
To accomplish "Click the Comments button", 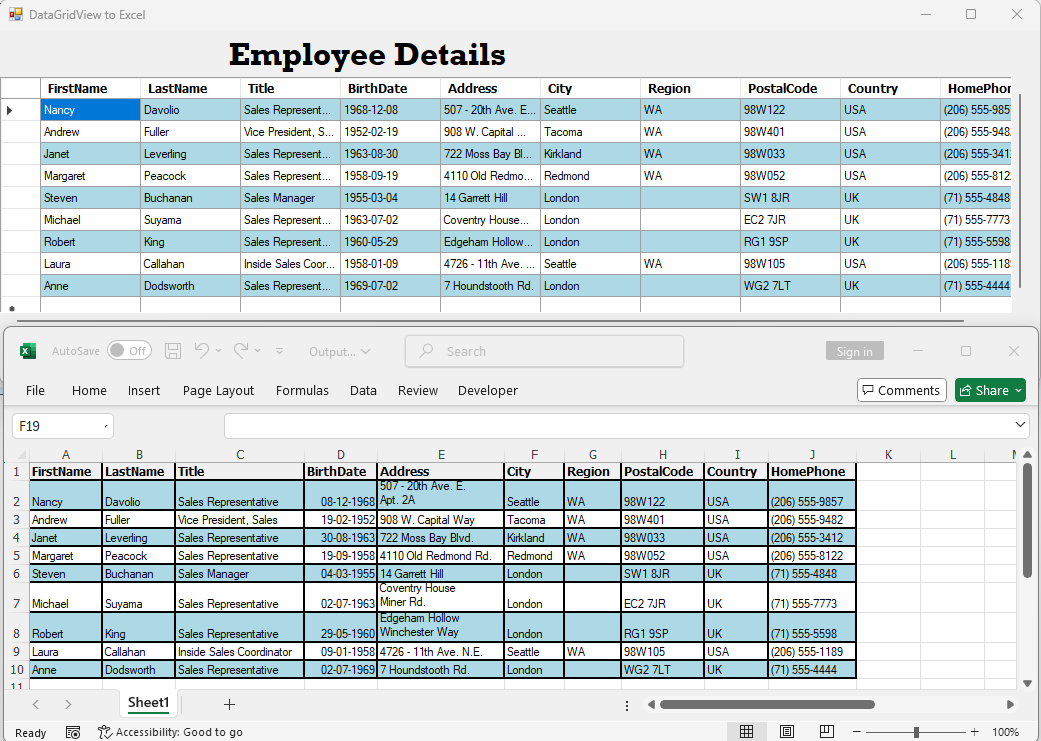I will [x=901, y=390].
